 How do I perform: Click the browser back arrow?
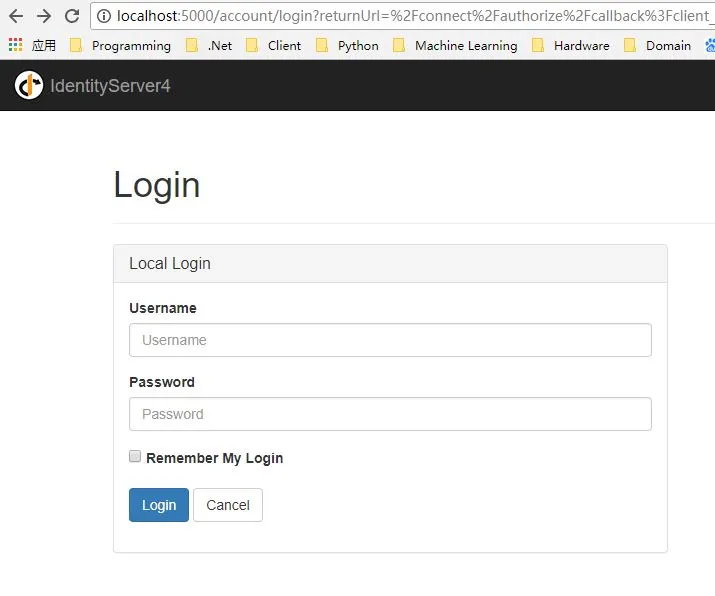[16, 16]
